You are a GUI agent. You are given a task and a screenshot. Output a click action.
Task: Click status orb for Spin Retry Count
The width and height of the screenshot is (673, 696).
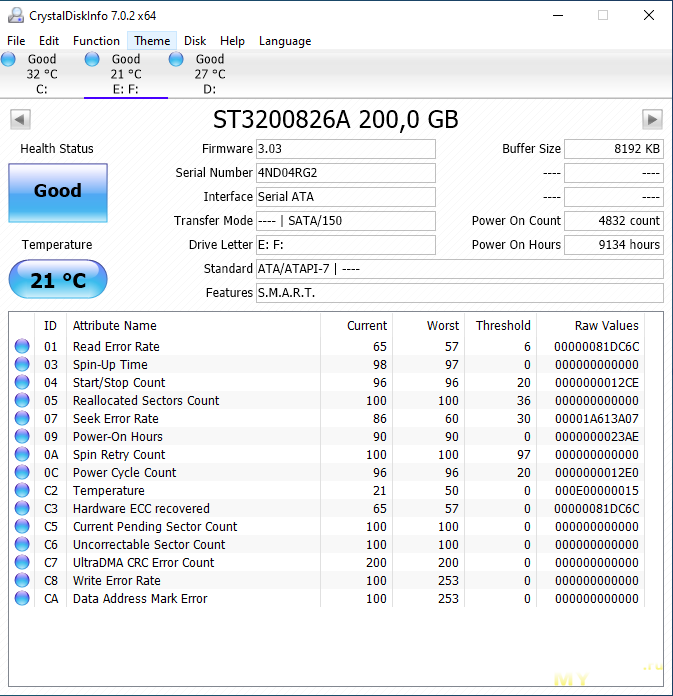tap(22, 454)
